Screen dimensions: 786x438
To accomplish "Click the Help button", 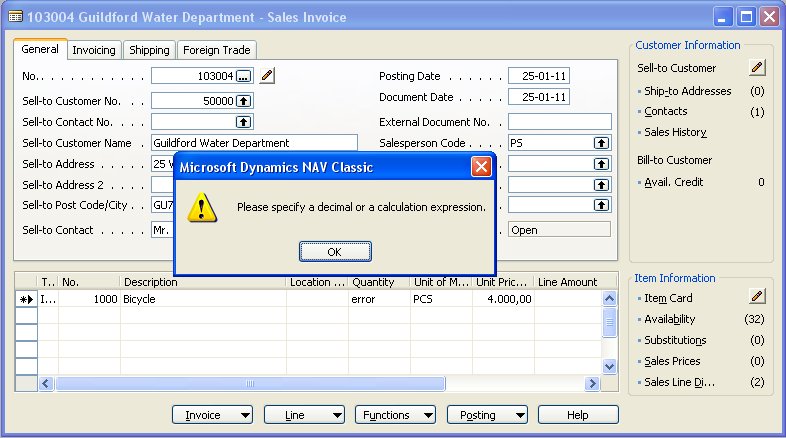I will pos(578,415).
